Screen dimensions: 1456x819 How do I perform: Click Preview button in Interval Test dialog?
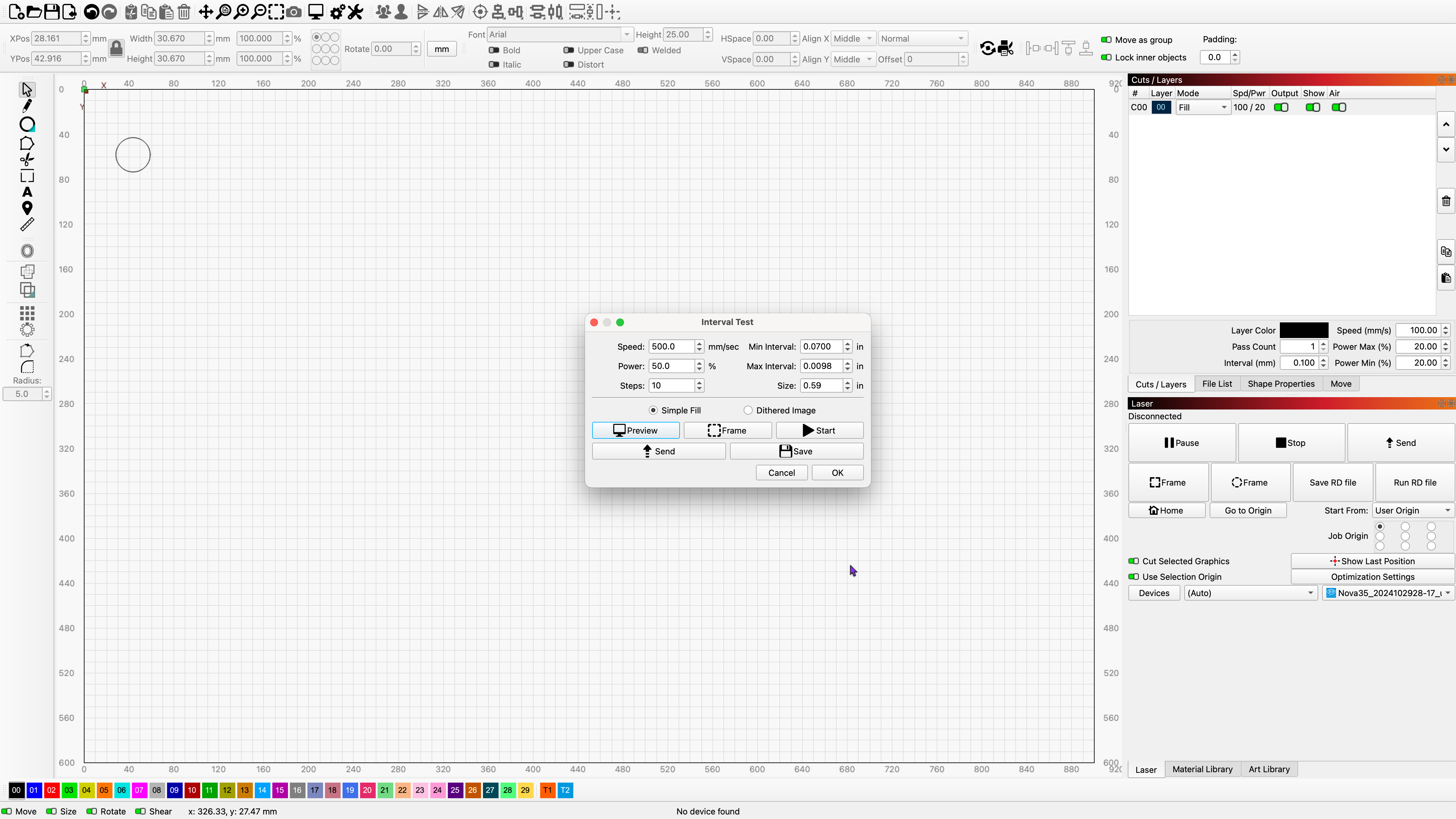click(x=635, y=431)
